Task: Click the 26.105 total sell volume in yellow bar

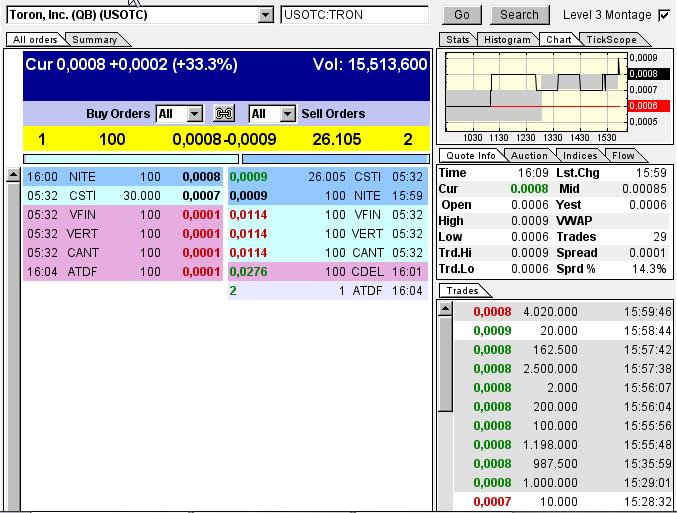Action: (337, 139)
